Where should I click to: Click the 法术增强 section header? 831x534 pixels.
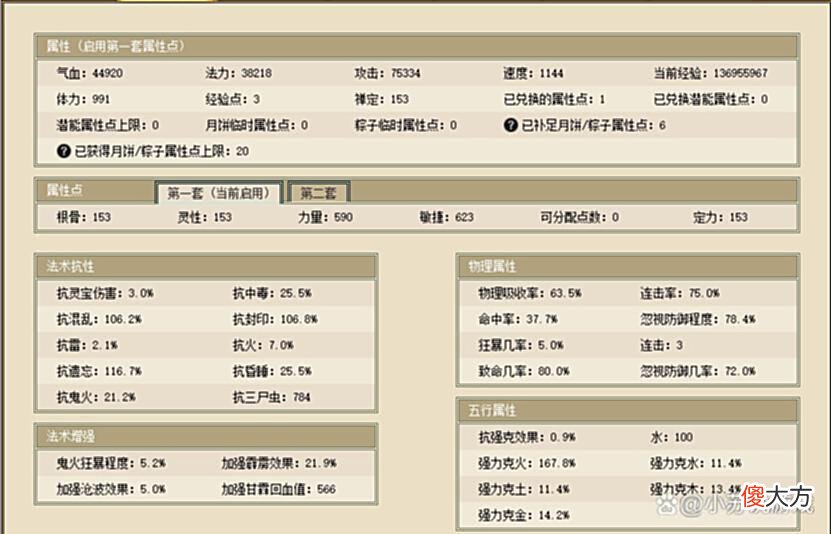pyautogui.click(x=206, y=436)
